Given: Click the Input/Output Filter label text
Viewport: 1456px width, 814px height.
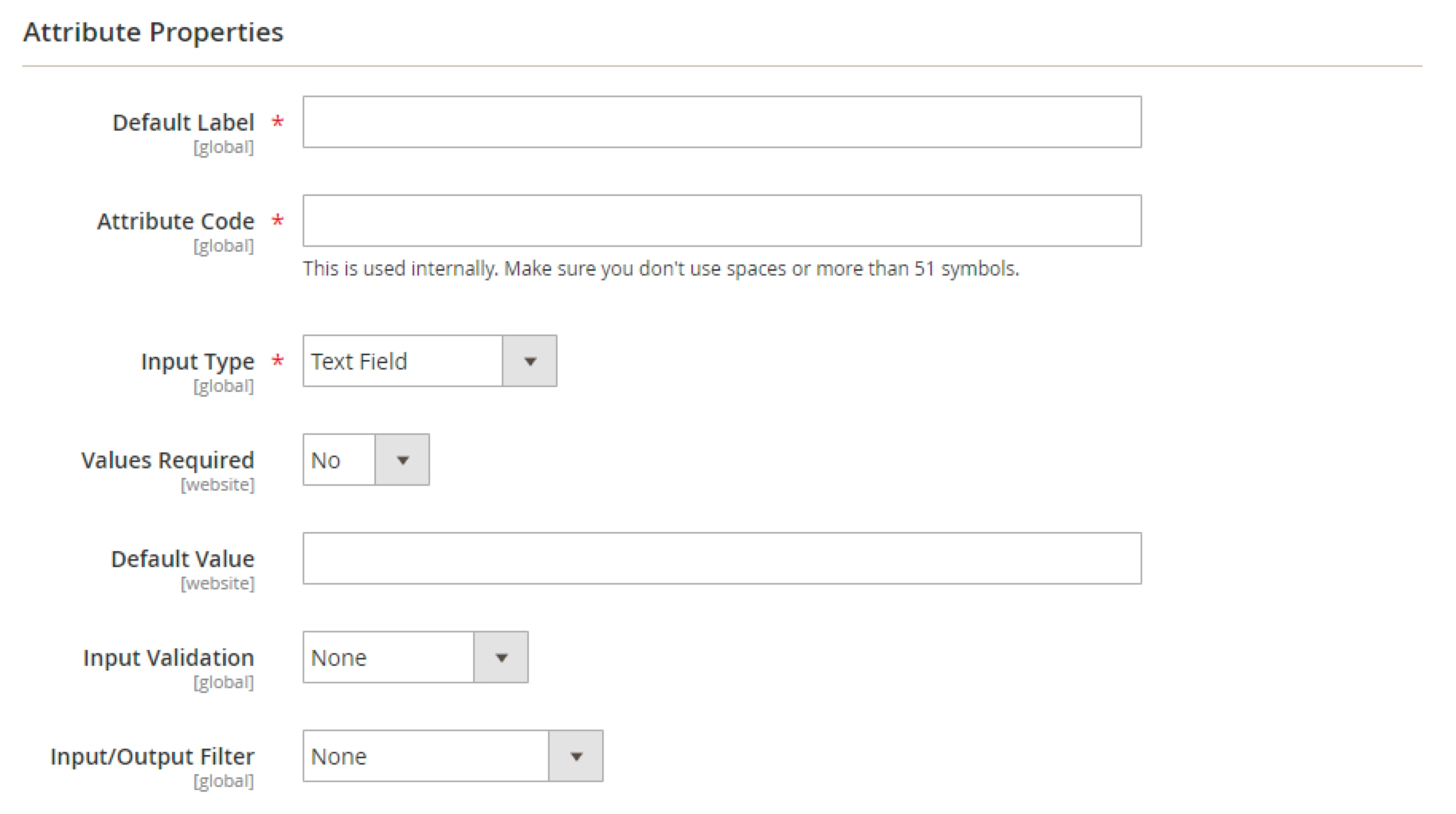Looking at the screenshot, I should tap(152, 757).
